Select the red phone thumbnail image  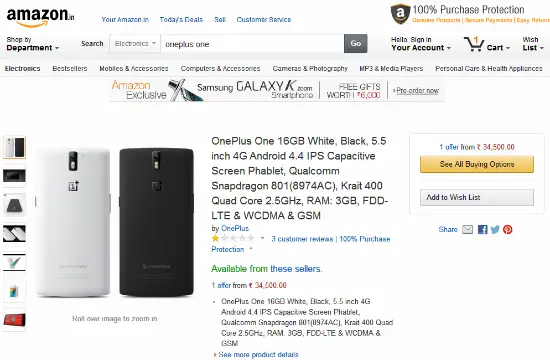pyautogui.click(x=14, y=320)
